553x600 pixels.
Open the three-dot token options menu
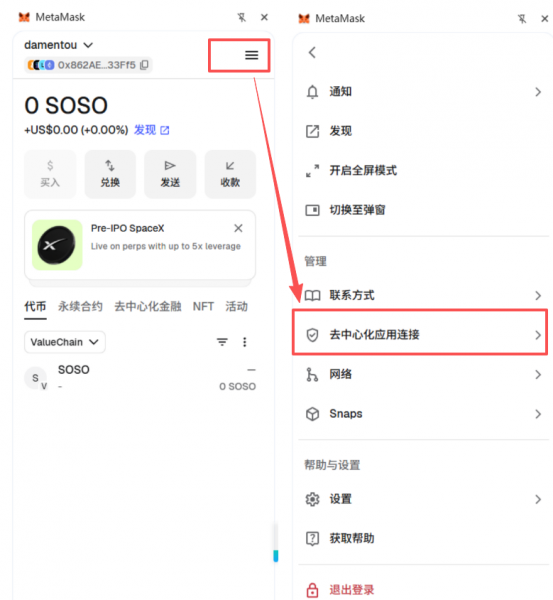click(245, 342)
